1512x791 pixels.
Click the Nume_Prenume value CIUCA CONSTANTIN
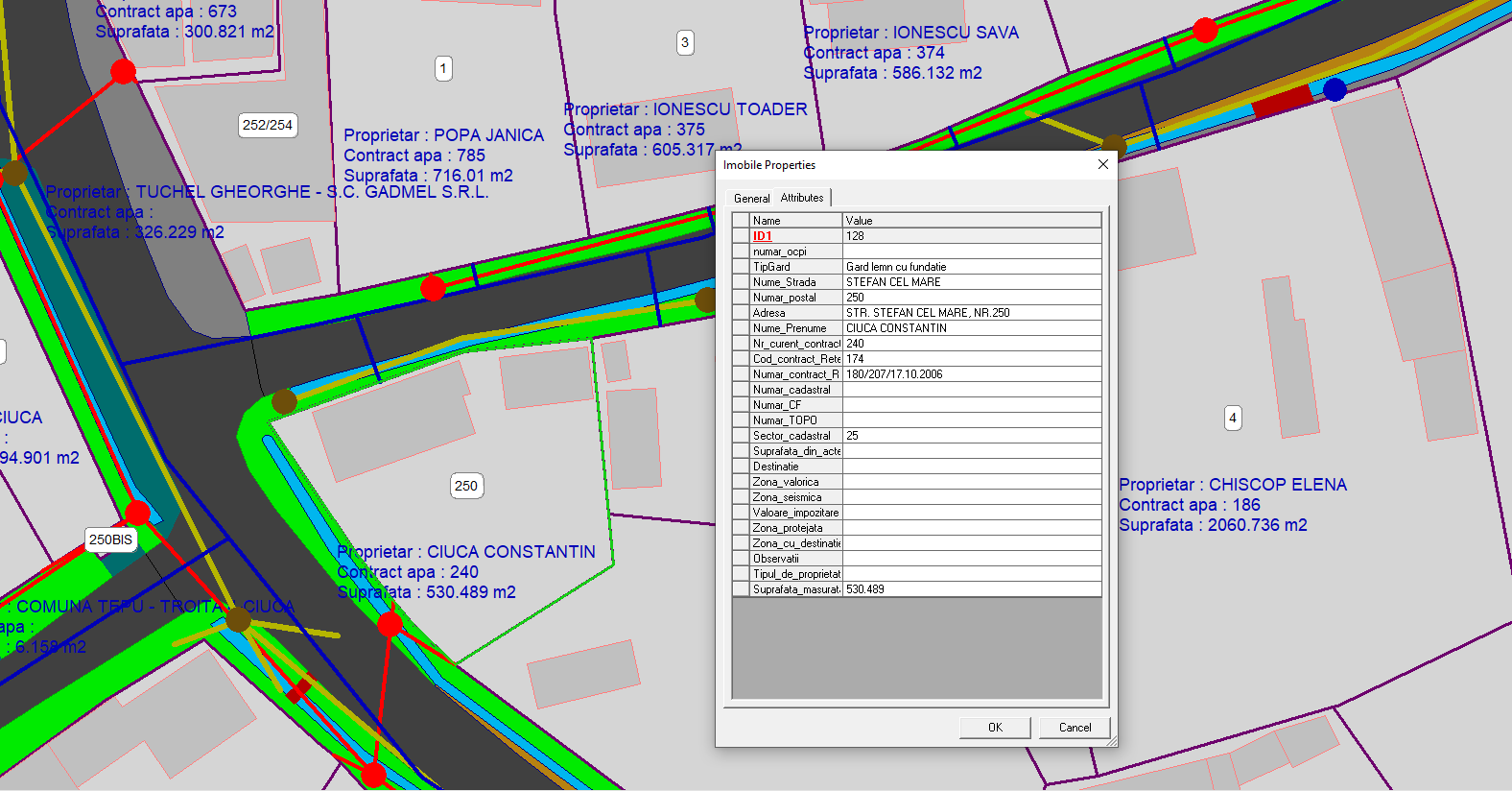coord(971,328)
